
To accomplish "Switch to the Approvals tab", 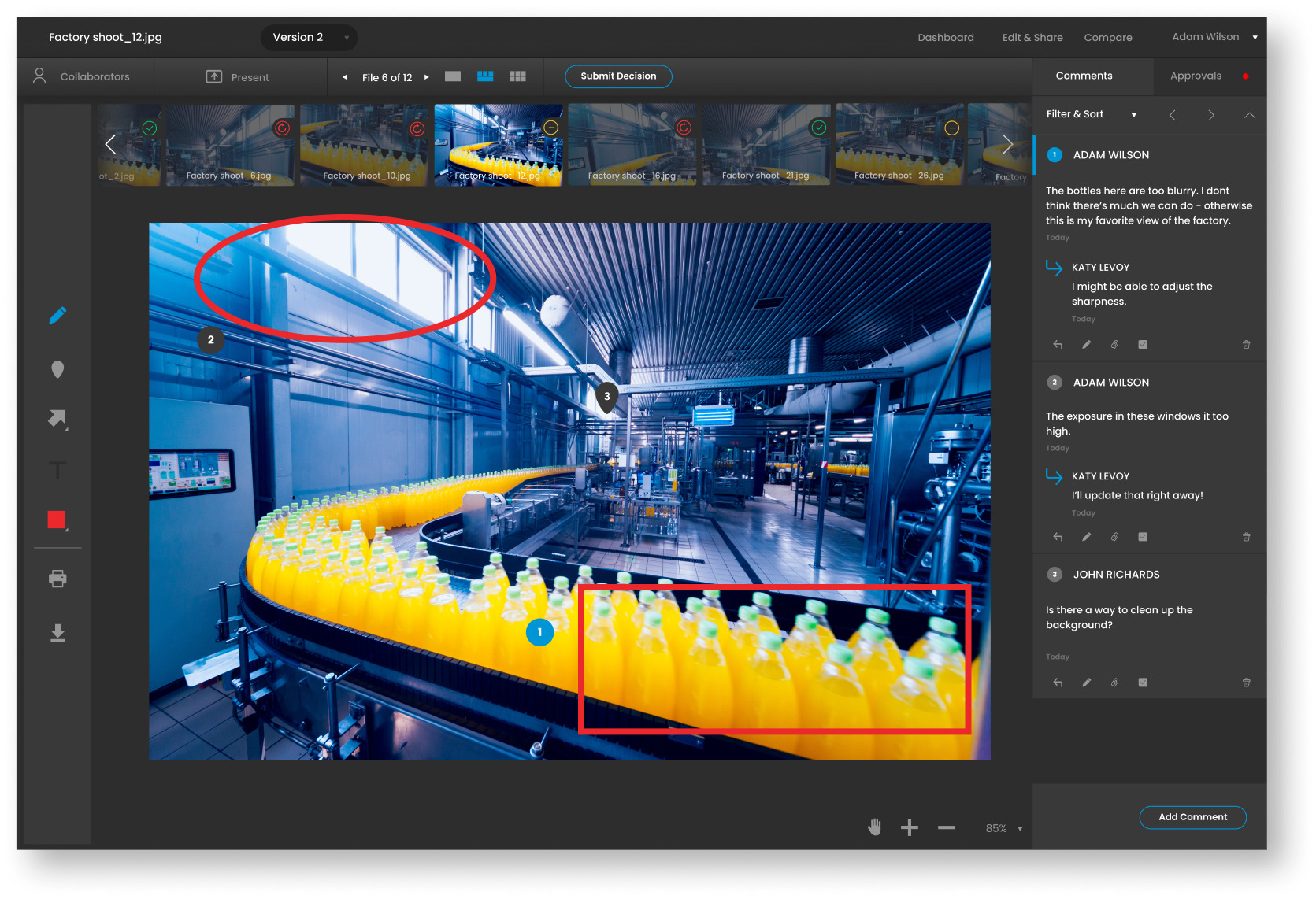I will coord(1196,76).
